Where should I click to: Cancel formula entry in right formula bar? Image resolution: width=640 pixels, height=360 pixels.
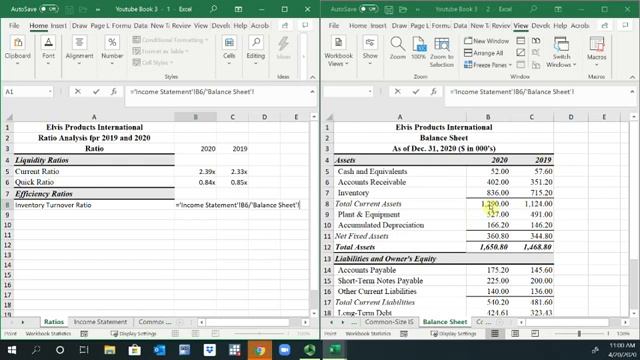coord(398,92)
